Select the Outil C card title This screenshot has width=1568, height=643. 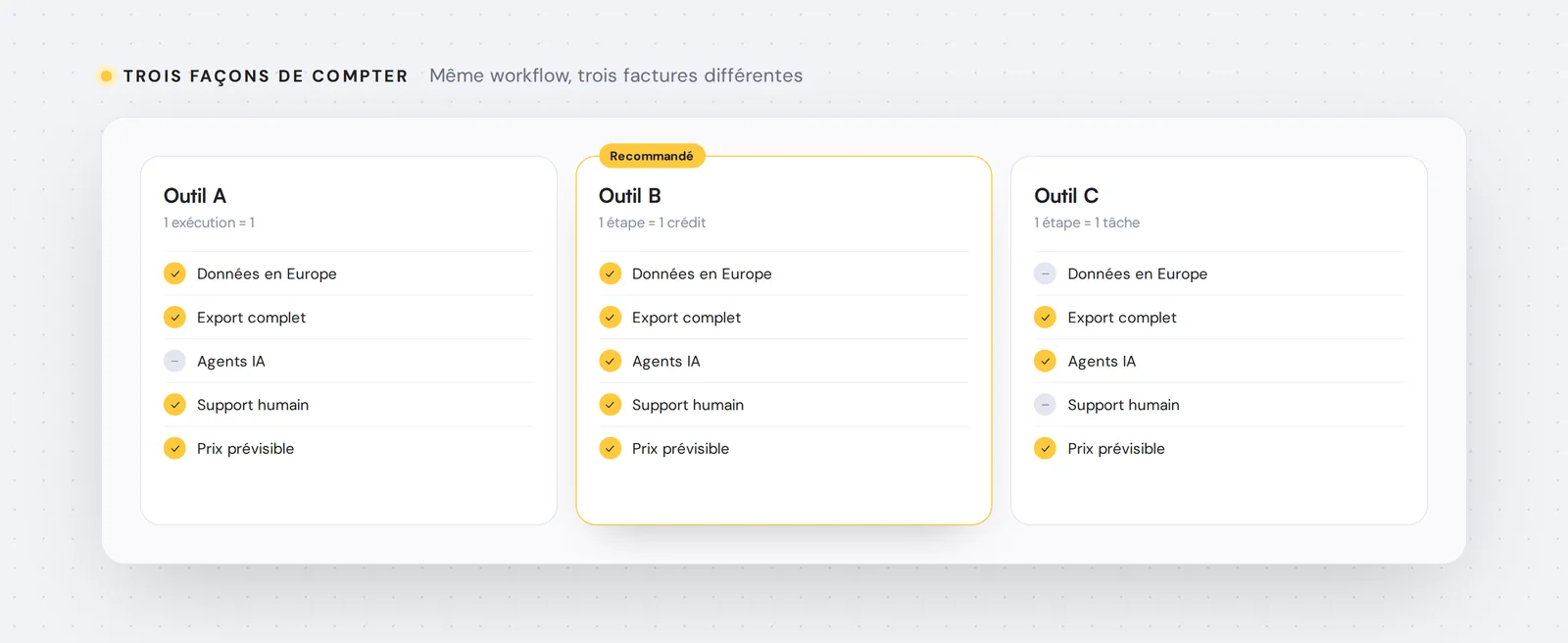pyautogui.click(x=1066, y=196)
